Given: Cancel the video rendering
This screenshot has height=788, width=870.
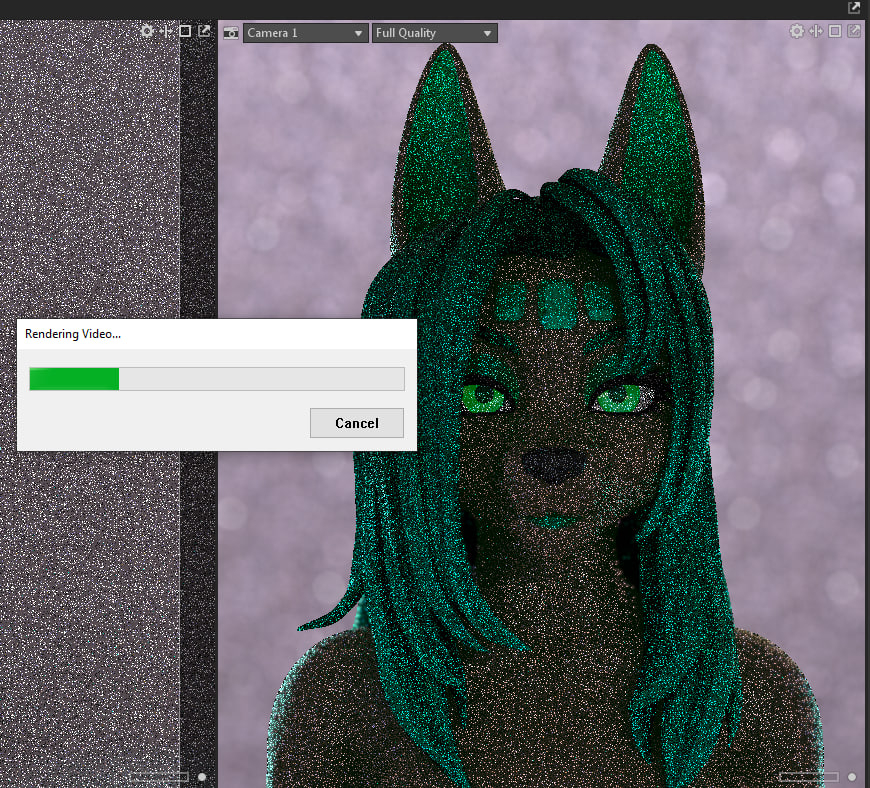Looking at the screenshot, I should pos(357,423).
